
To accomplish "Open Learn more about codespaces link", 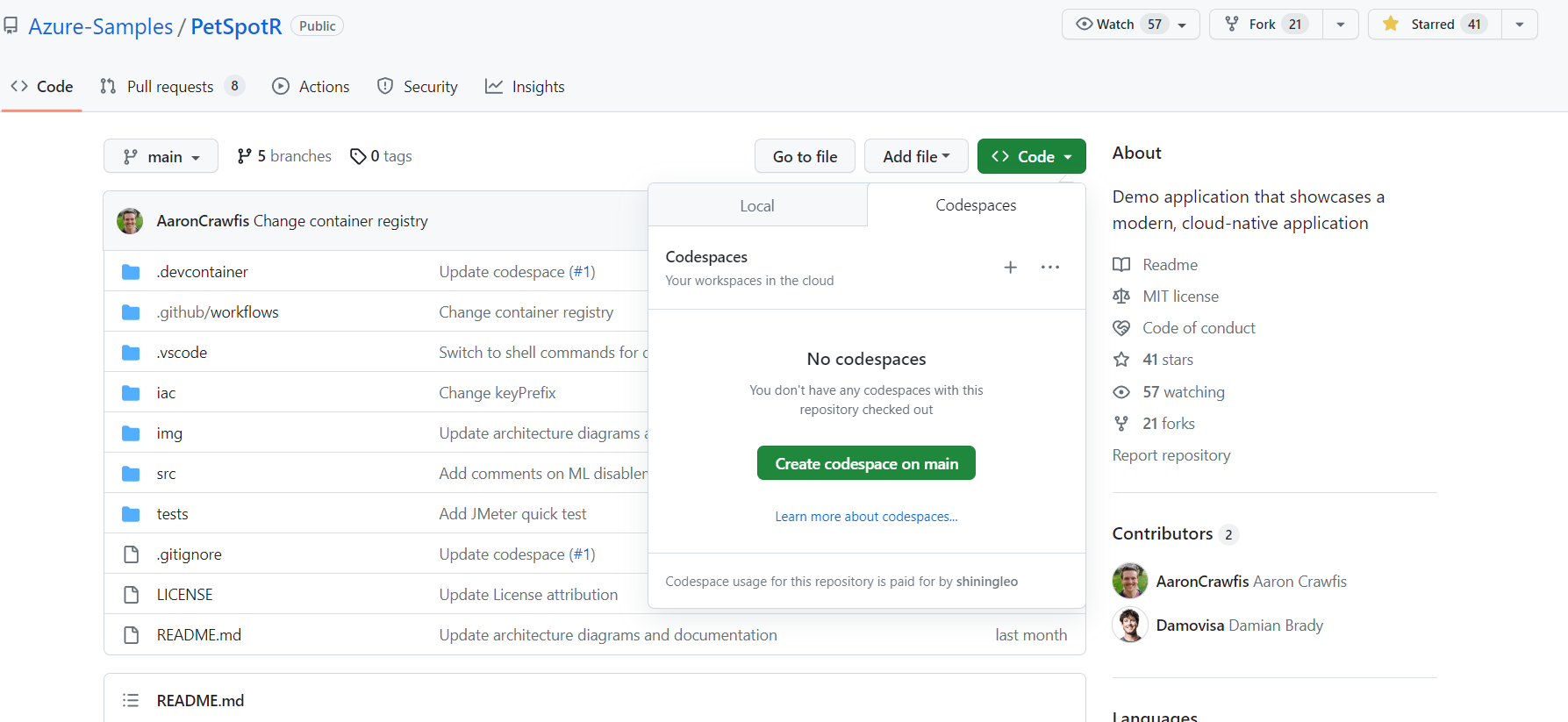I will coord(866,517).
